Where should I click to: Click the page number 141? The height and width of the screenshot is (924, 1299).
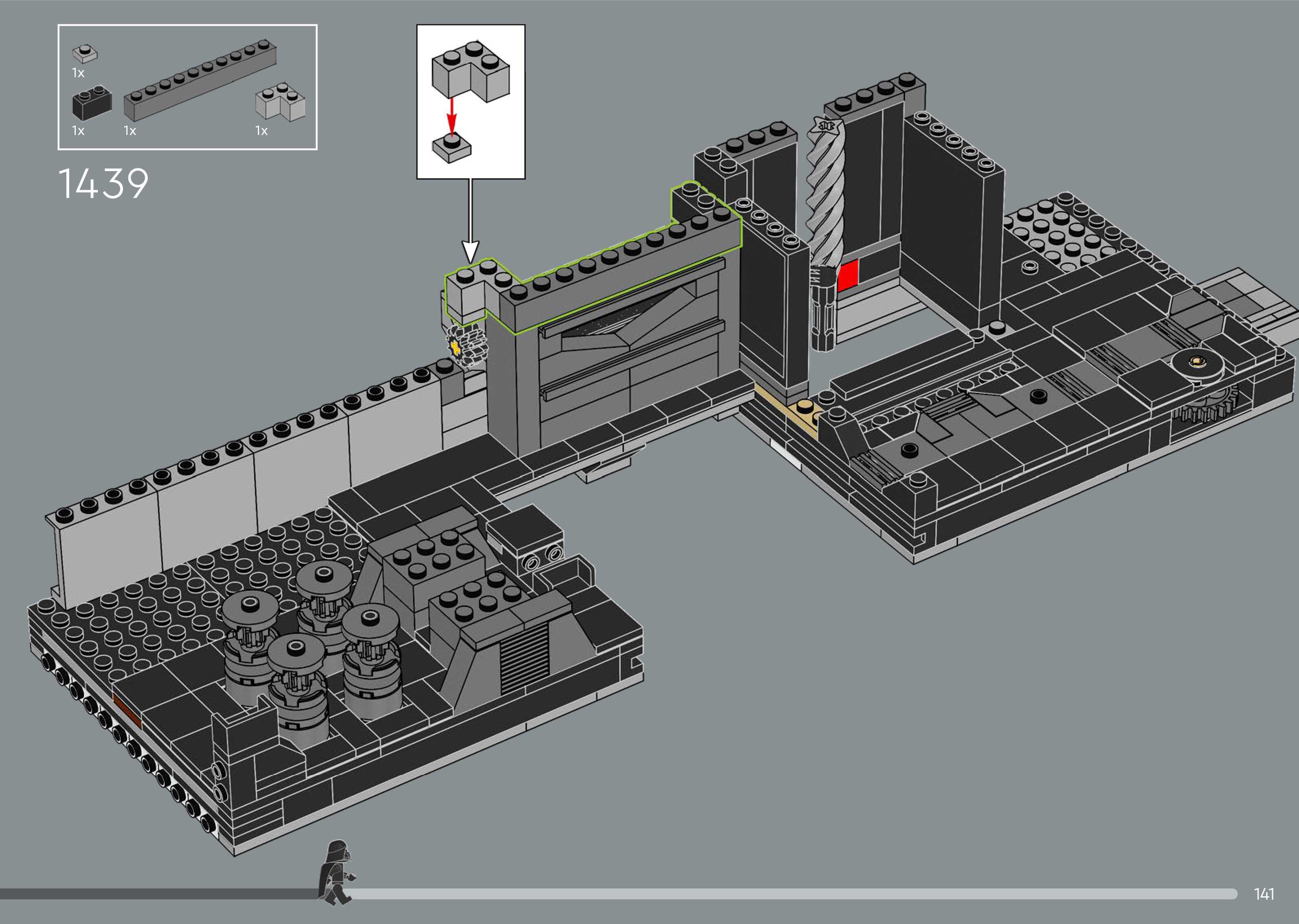1264,894
